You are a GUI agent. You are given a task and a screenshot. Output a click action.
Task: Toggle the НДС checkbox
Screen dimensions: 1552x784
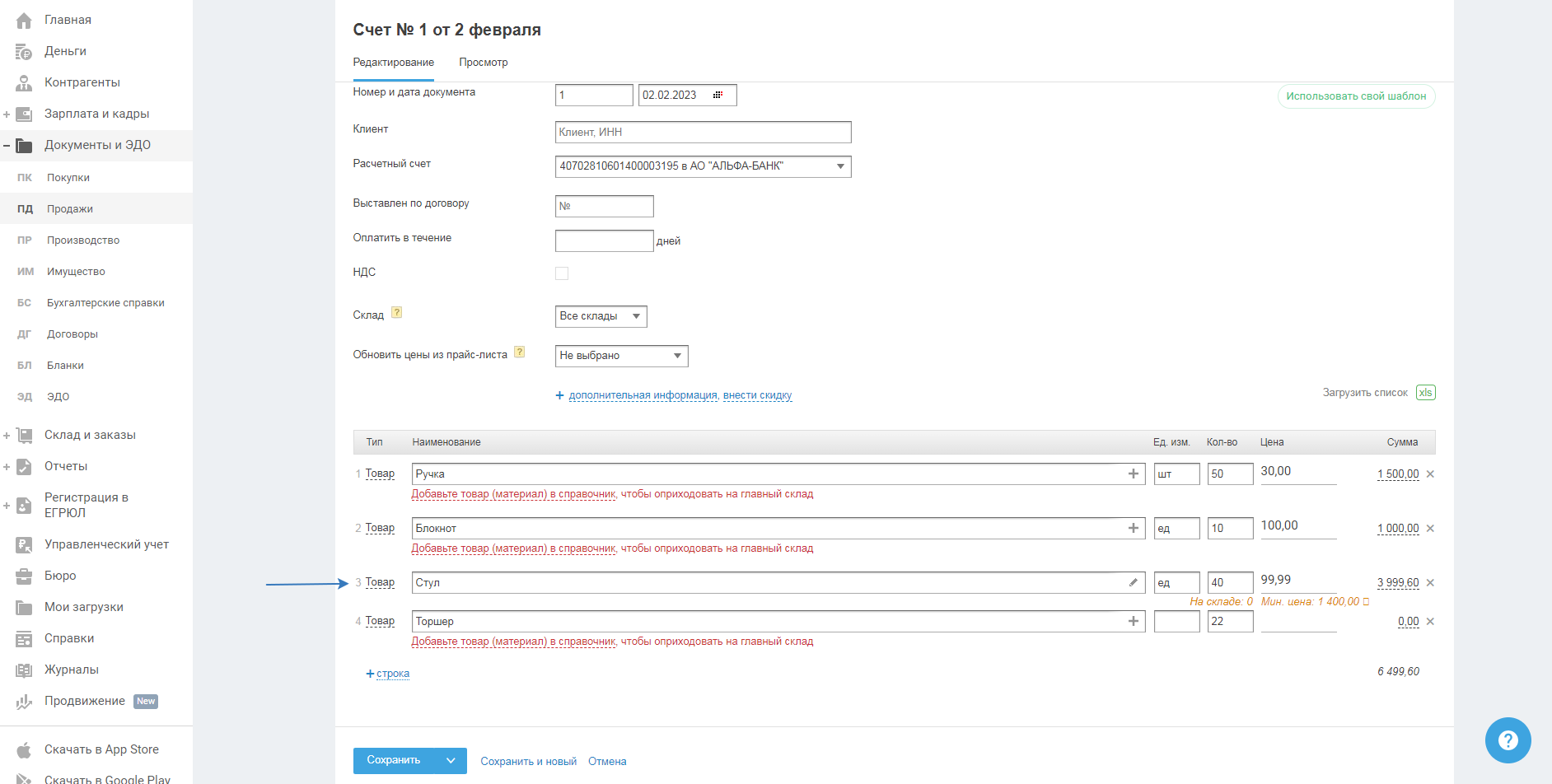(562, 273)
